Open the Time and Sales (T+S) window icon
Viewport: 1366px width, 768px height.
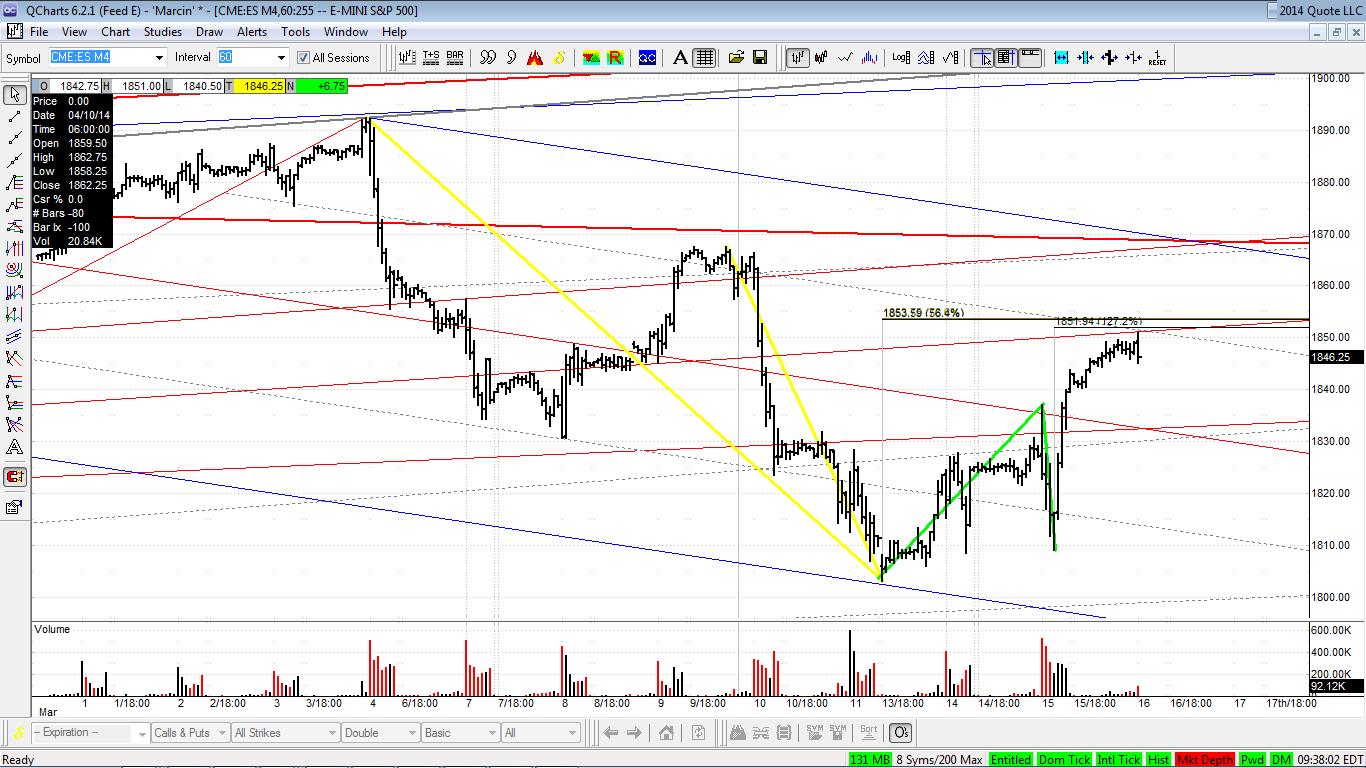click(432, 58)
